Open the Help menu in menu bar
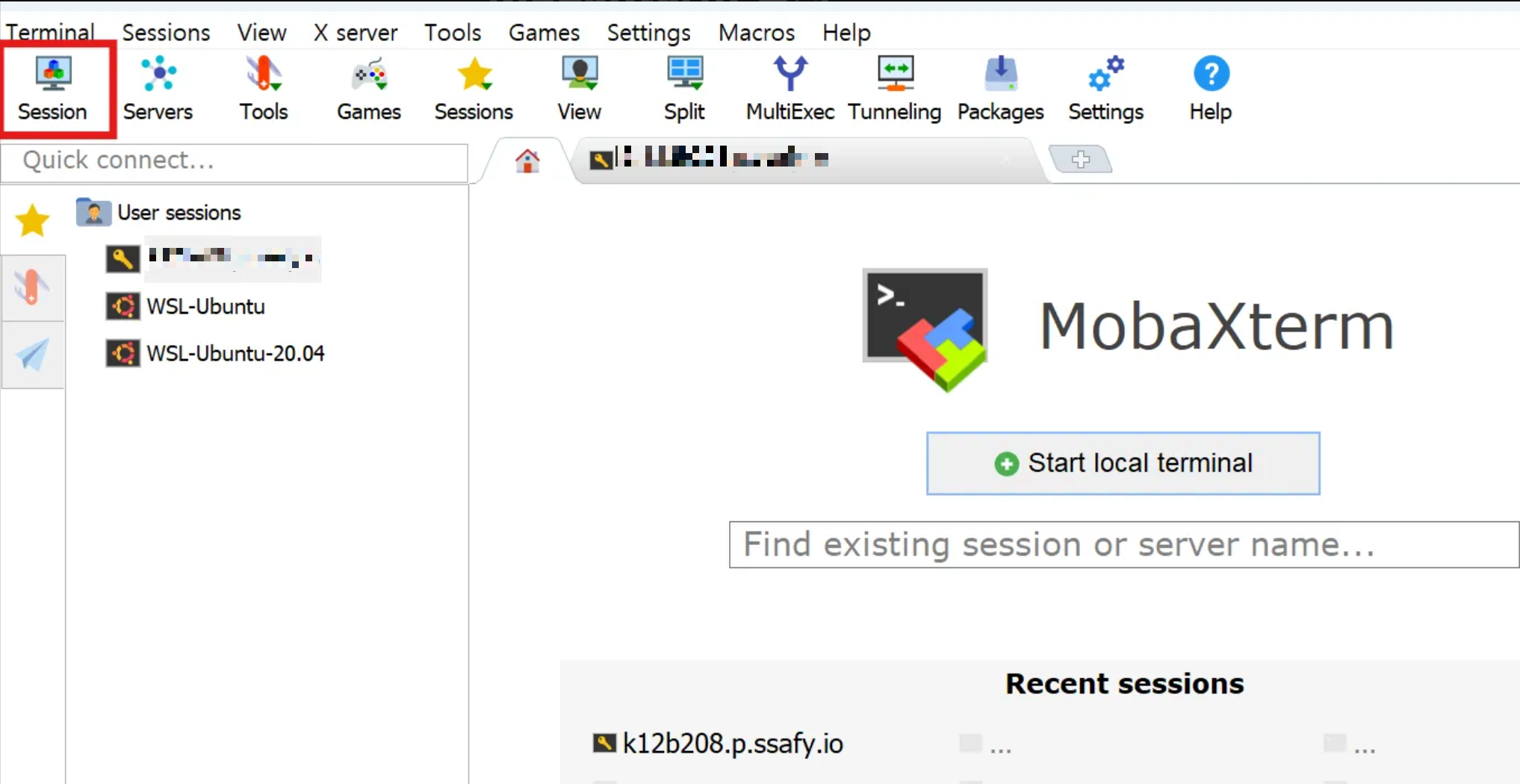This screenshot has height=784, width=1520. point(846,32)
